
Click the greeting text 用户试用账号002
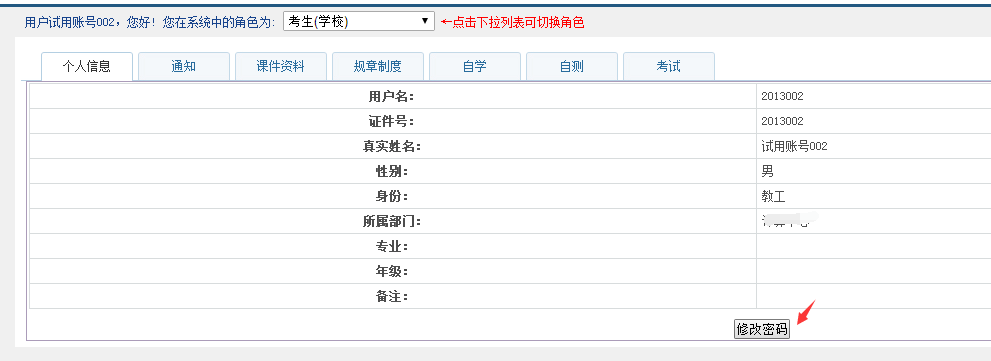(x=70, y=22)
